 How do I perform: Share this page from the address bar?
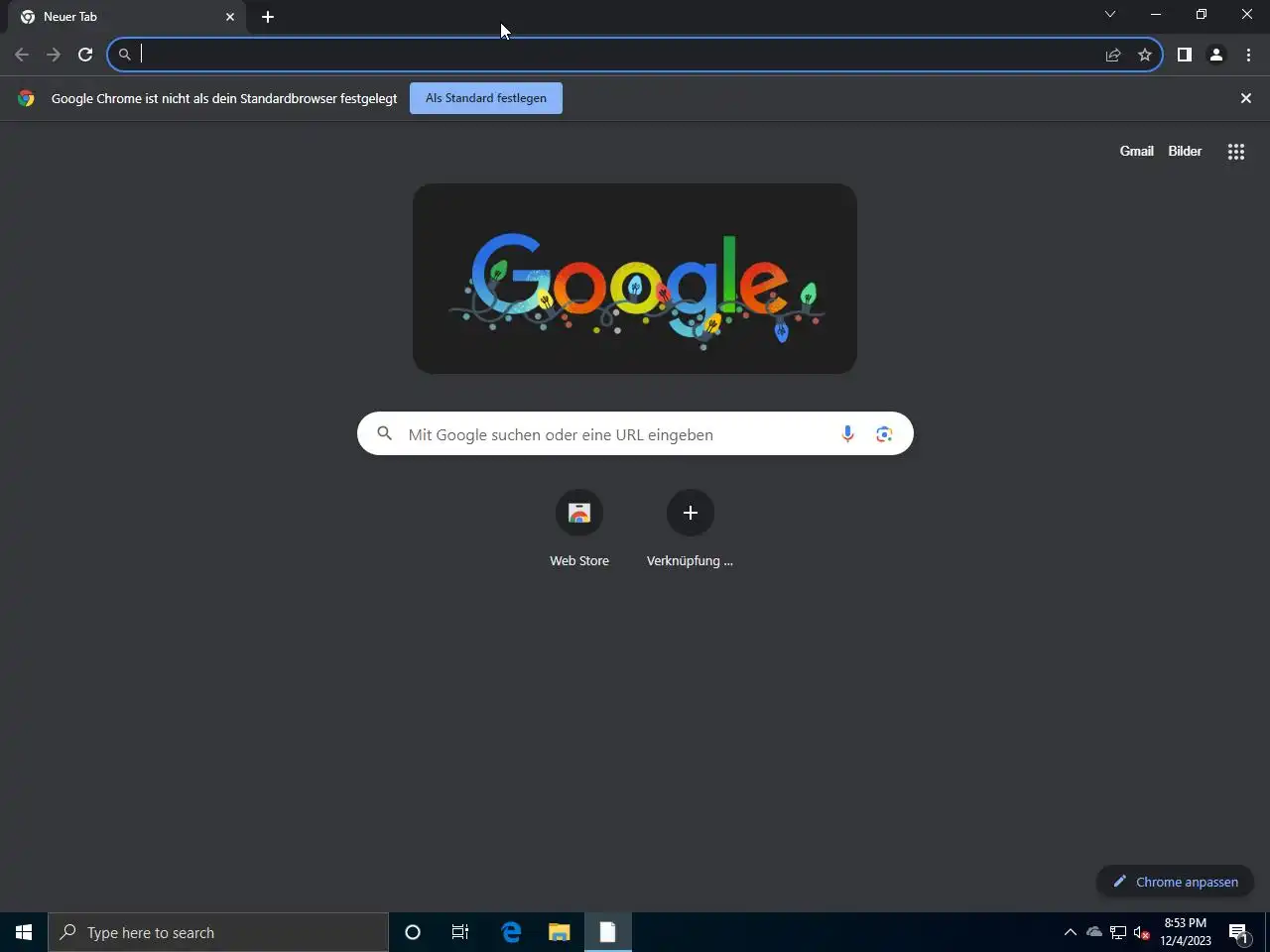pyautogui.click(x=1113, y=55)
